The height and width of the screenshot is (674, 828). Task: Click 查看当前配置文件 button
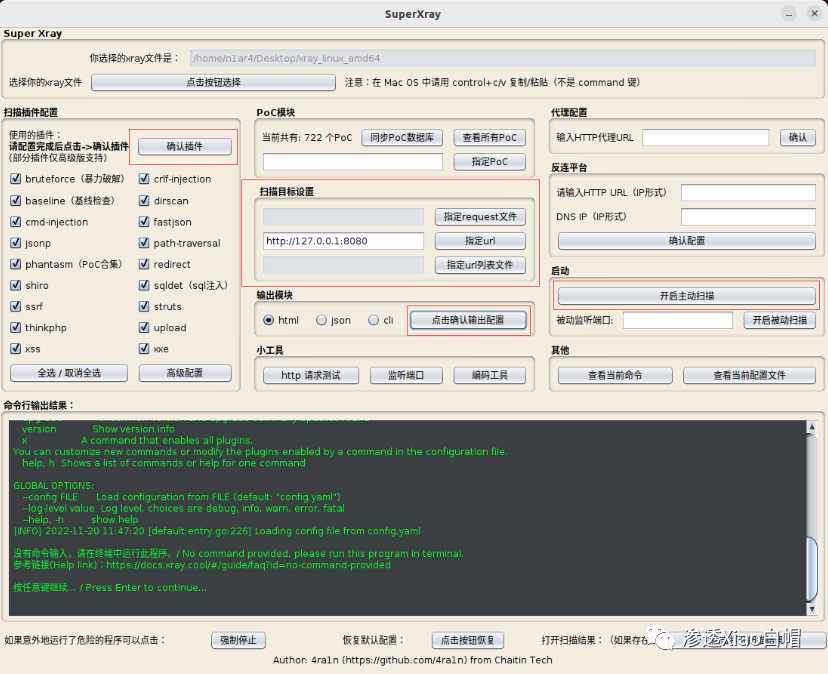coord(749,376)
